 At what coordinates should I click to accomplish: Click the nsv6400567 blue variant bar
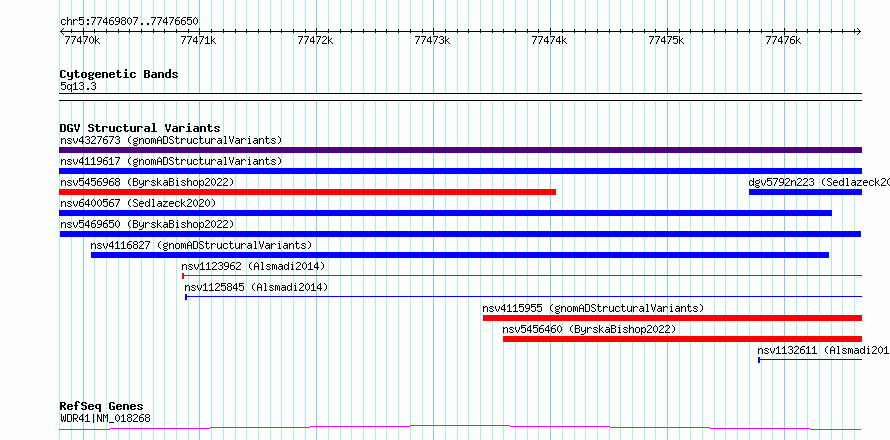click(x=446, y=213)
